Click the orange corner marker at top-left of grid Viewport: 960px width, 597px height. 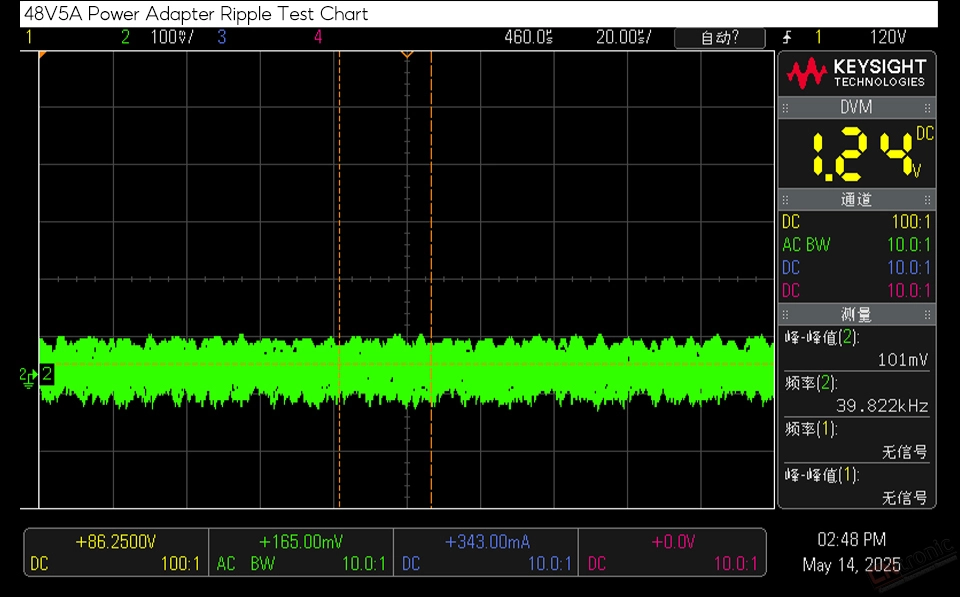42,55
